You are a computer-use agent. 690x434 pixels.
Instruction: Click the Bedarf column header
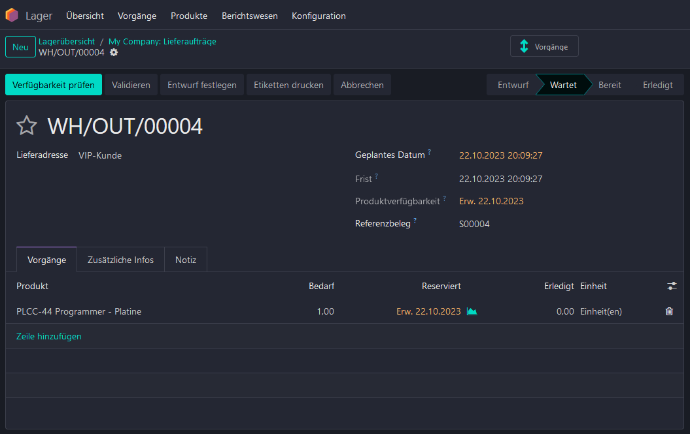[x=321, y=286]
